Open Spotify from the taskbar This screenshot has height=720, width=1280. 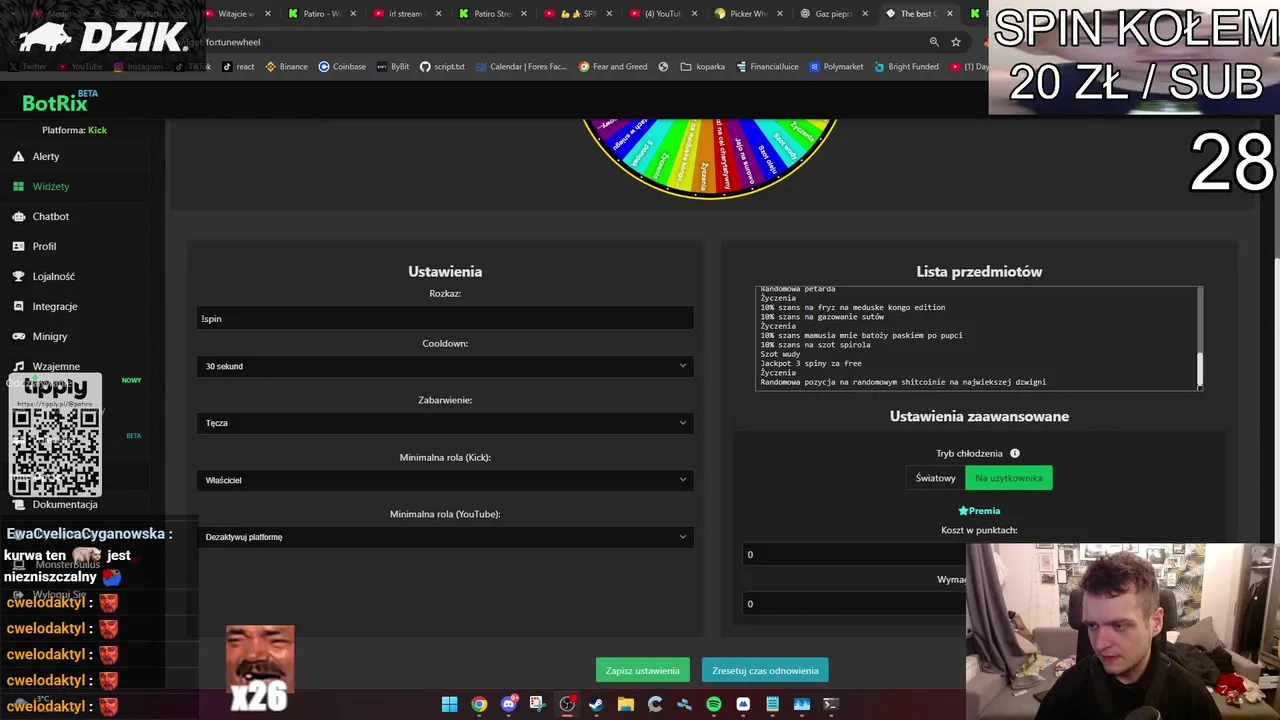[x=714, y=704]
